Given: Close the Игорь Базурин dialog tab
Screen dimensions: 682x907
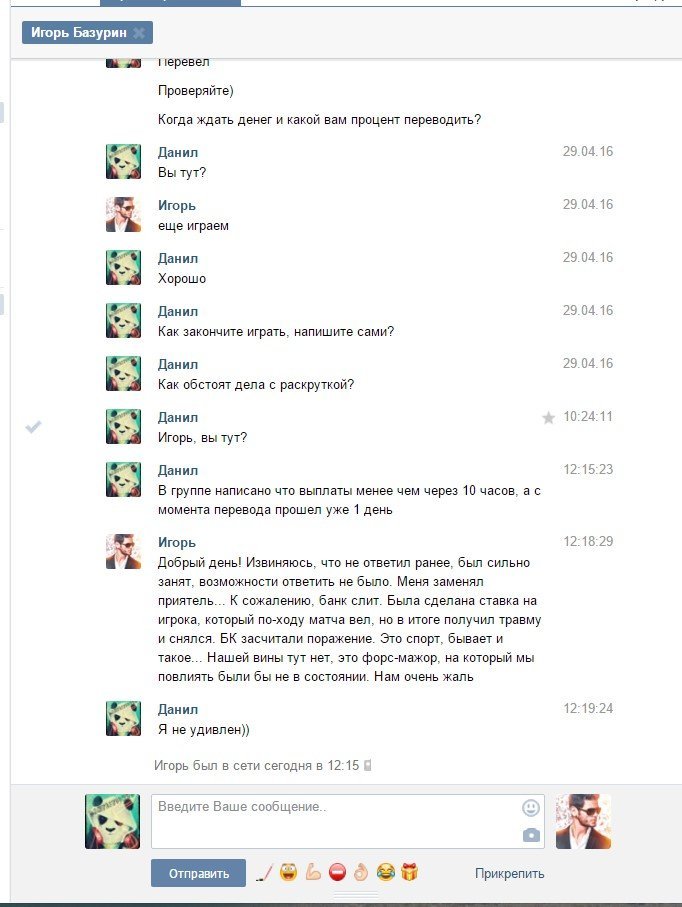Looking at the screenshot, I should (139, 33).
